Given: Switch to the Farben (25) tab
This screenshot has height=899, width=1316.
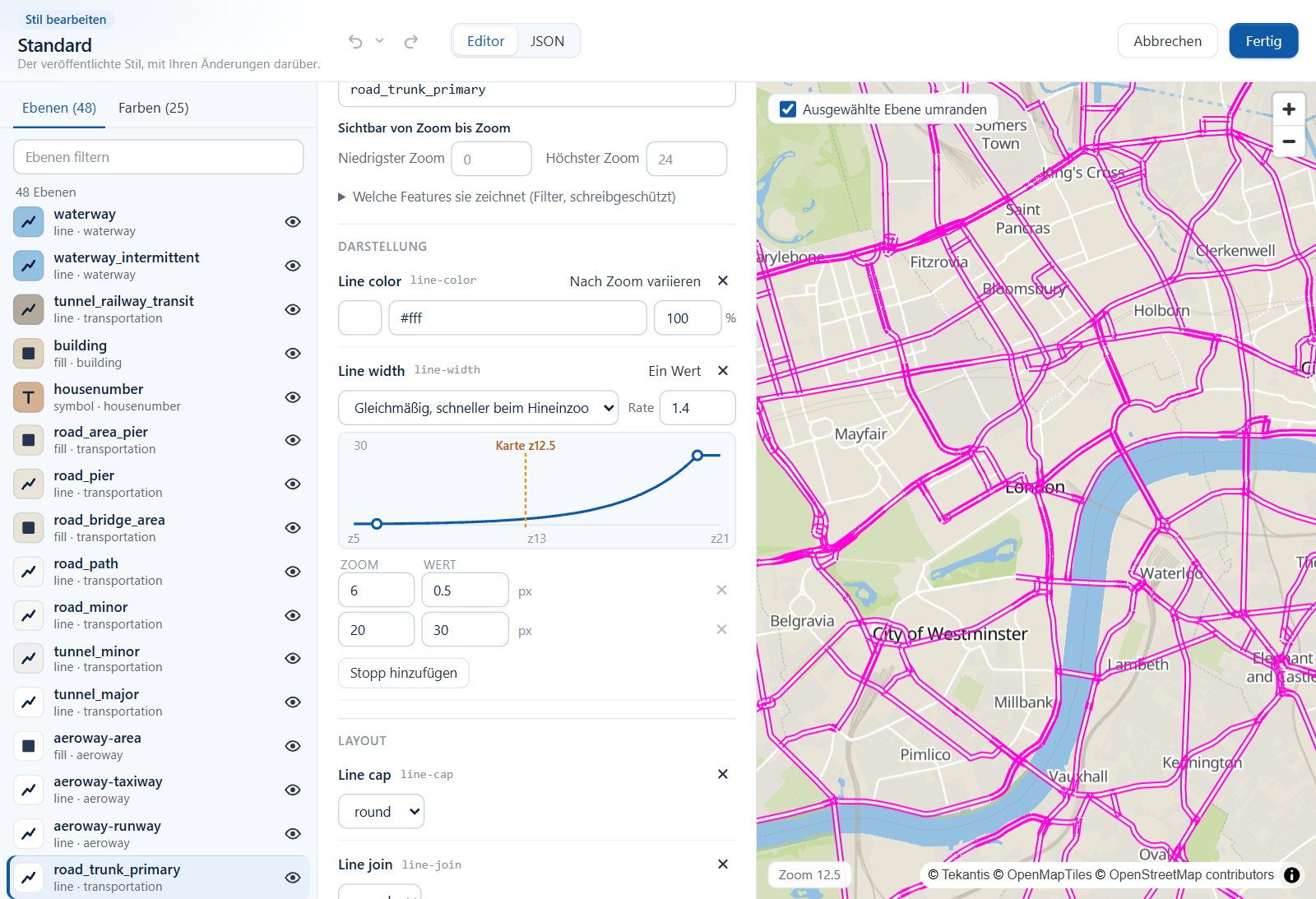Looking at the screenshot, I should point(154,108).
